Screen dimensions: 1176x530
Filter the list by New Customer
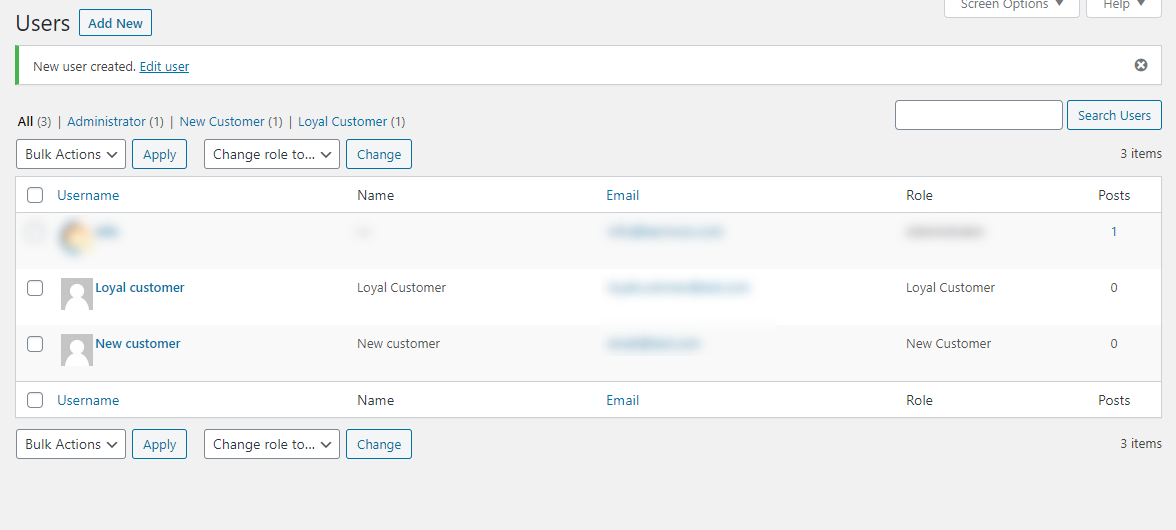222,122
